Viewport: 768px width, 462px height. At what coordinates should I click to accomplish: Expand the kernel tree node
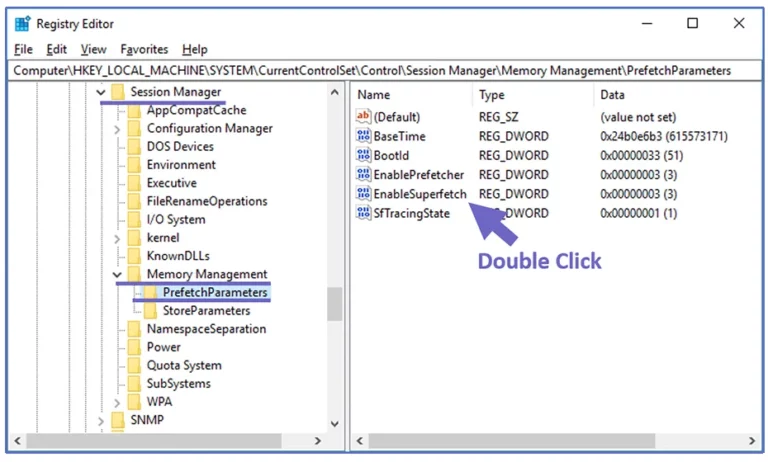tap(117, 239)
